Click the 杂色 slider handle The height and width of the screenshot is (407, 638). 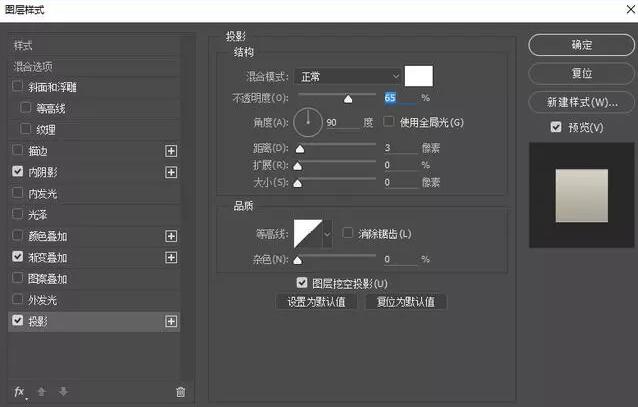point(297,260)
